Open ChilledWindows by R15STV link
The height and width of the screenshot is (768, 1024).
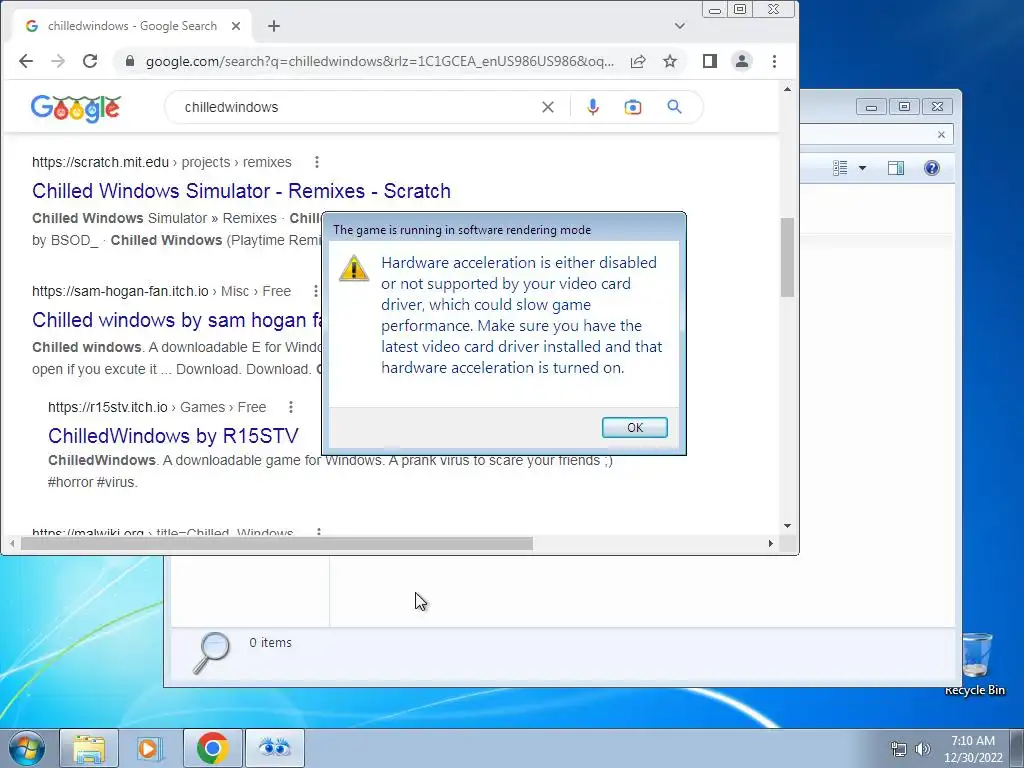coord(173,436)
